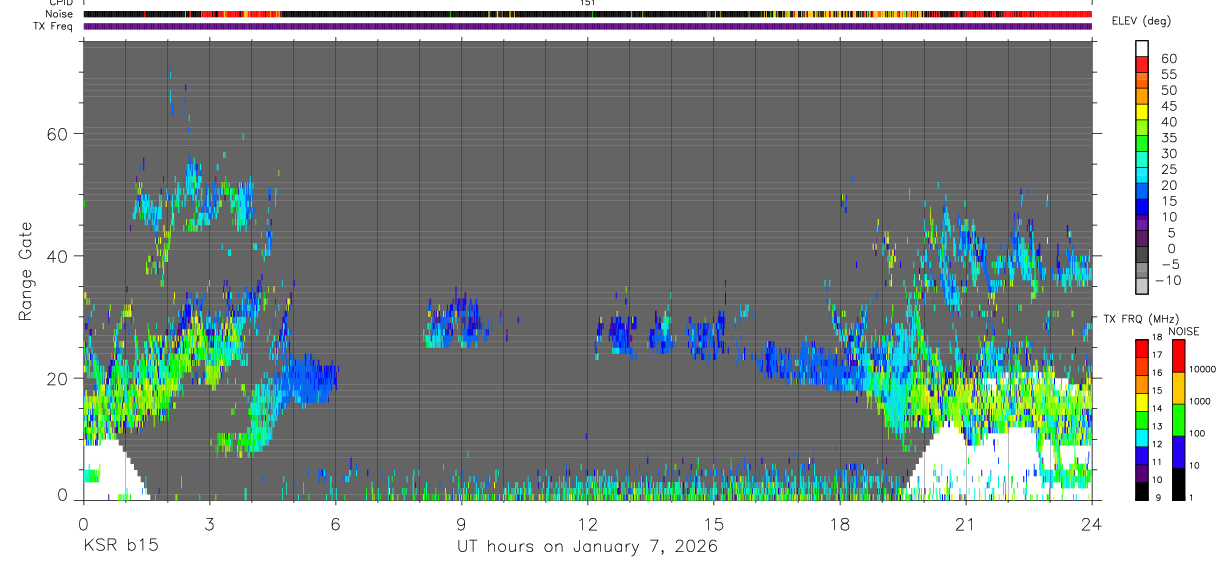The height and width of the screenshot is (567, 1228).
Task: Click the red 10000 noise level swatch
Action: 1178,356
